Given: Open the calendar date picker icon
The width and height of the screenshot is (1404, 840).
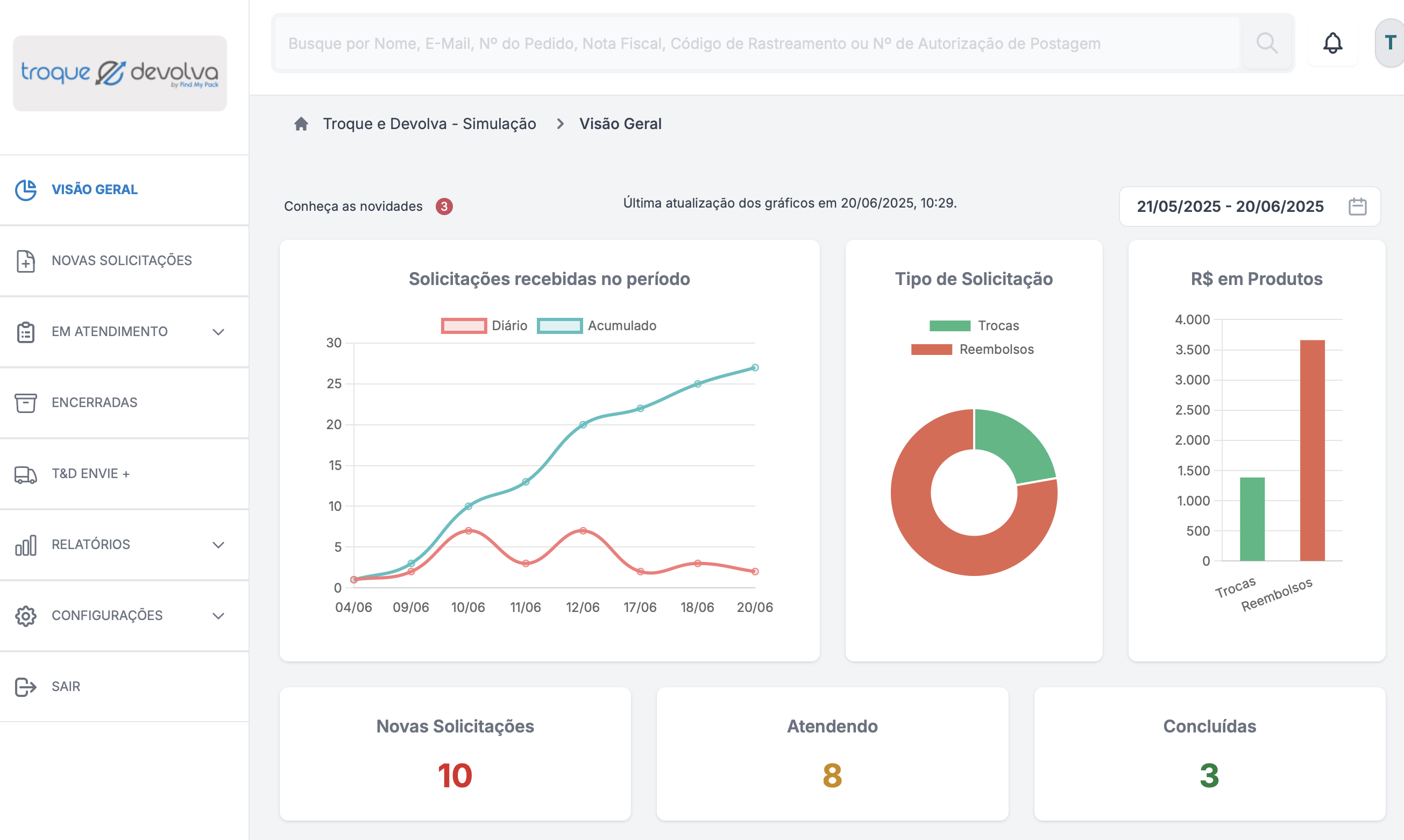Looking at the screenshot, I should (x=1358, y=207).
